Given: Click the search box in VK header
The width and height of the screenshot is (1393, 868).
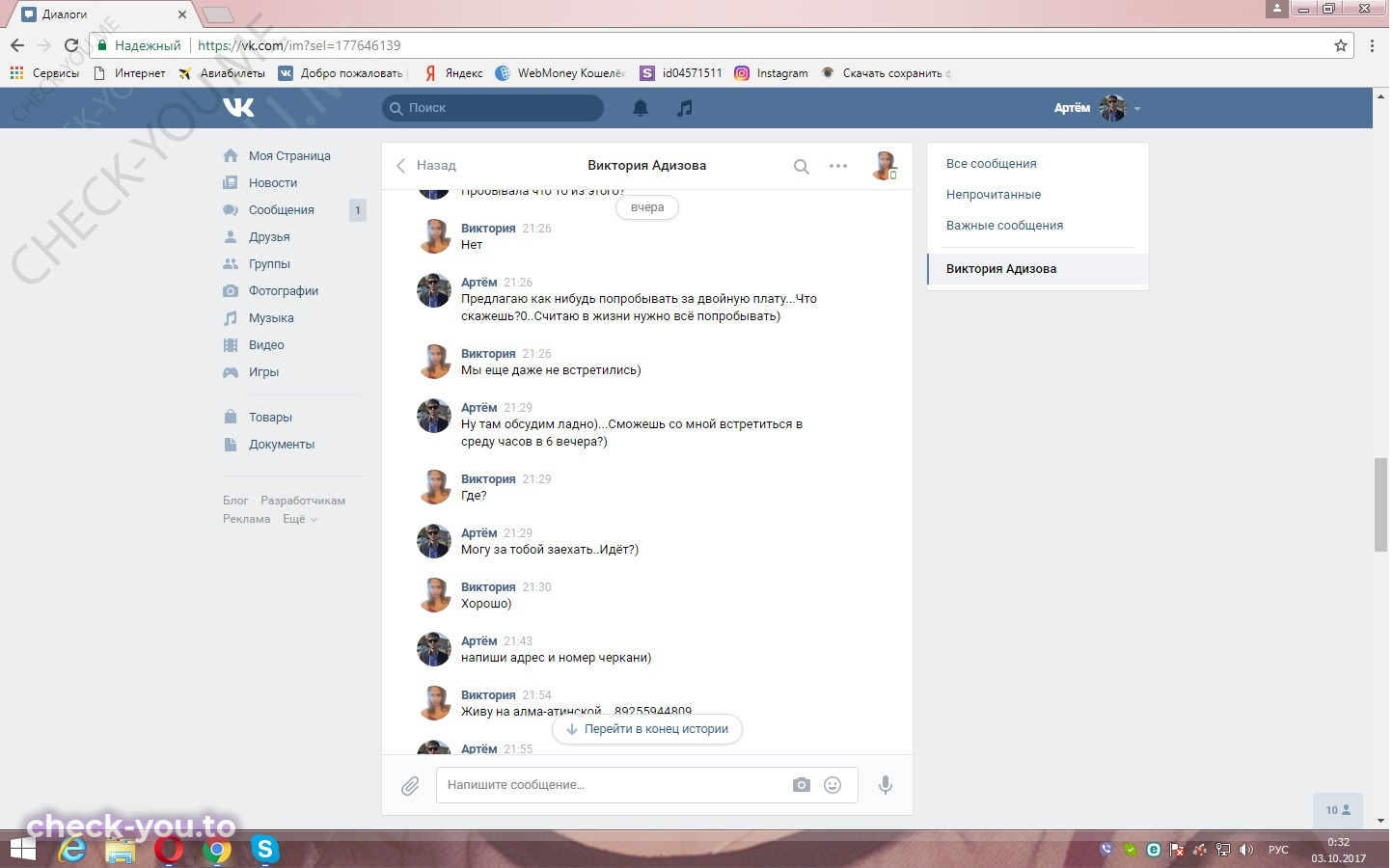Looking at the screenshot, I should (x=493, y=108).
